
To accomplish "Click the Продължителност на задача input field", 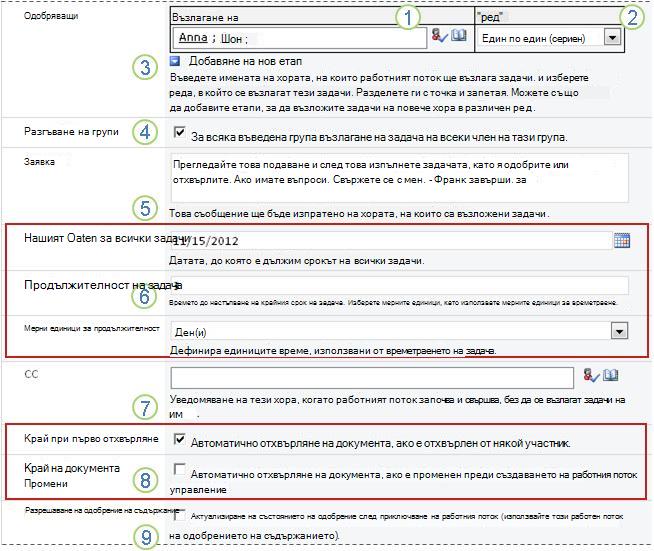I will coord(400,286).
